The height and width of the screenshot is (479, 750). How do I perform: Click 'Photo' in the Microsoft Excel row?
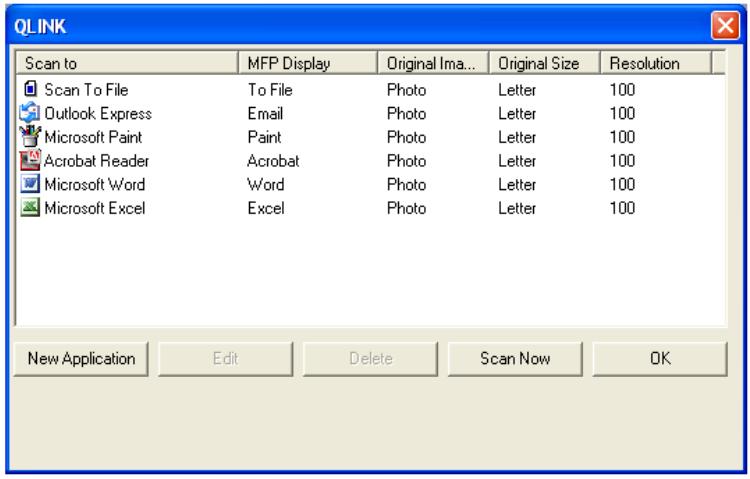click(407, 208)
